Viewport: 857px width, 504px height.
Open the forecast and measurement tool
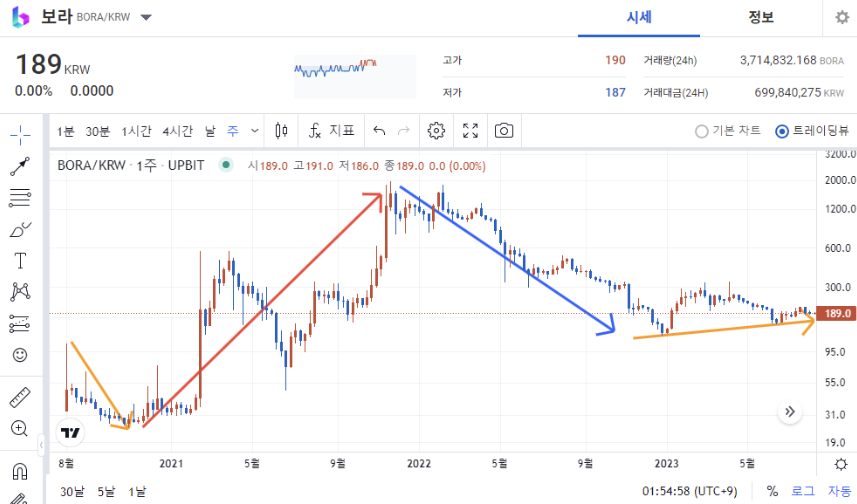click(x=20, y=324)
